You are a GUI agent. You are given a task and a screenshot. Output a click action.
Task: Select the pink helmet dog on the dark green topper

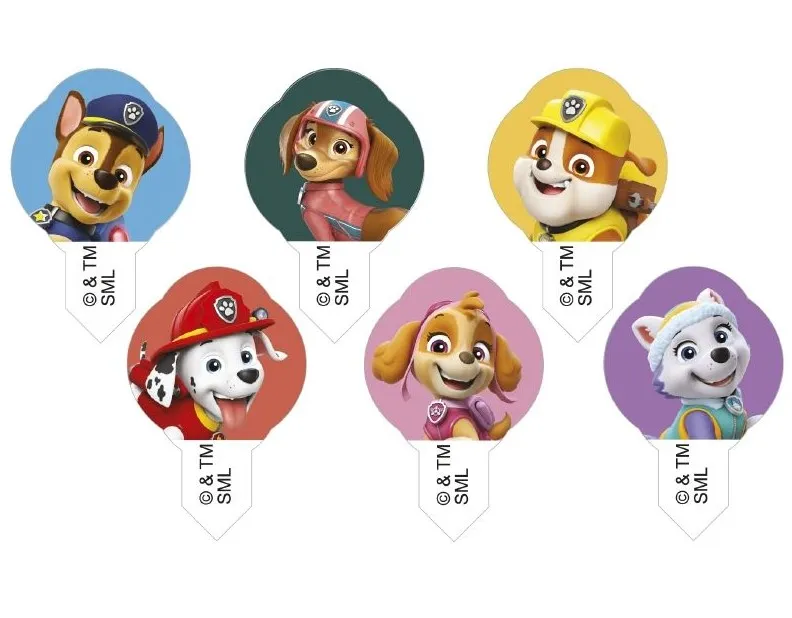click(341, 169)
